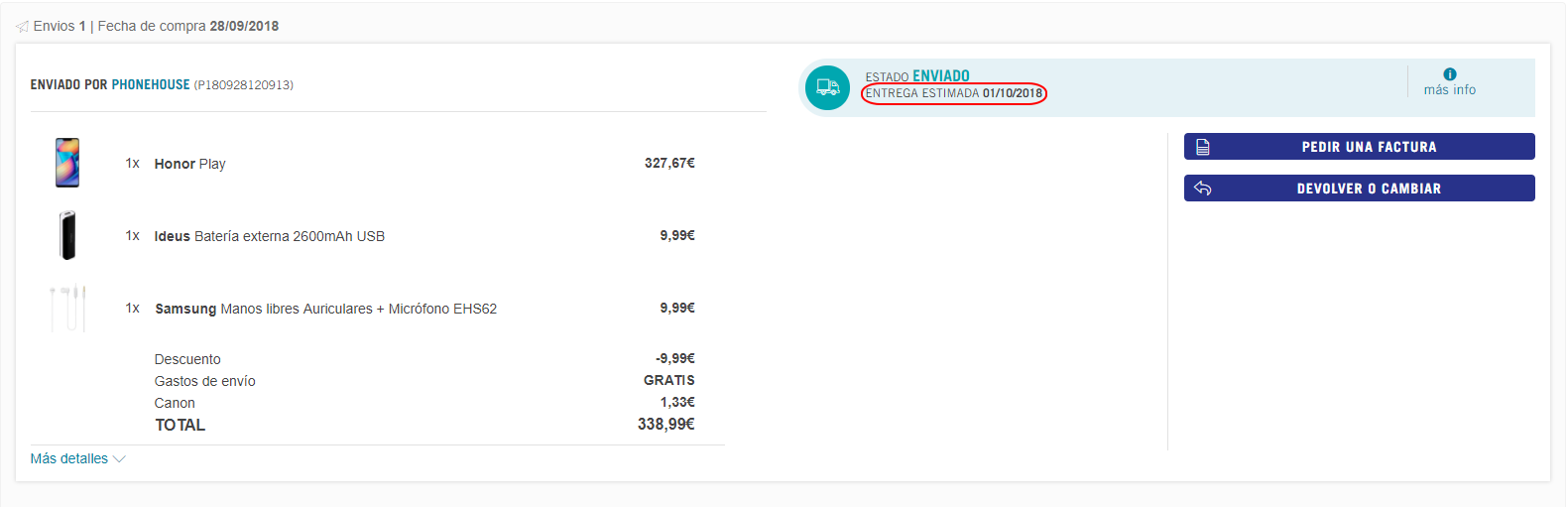Open the Samsung earphones product image

pyautogui.click(x=67, y=308)
